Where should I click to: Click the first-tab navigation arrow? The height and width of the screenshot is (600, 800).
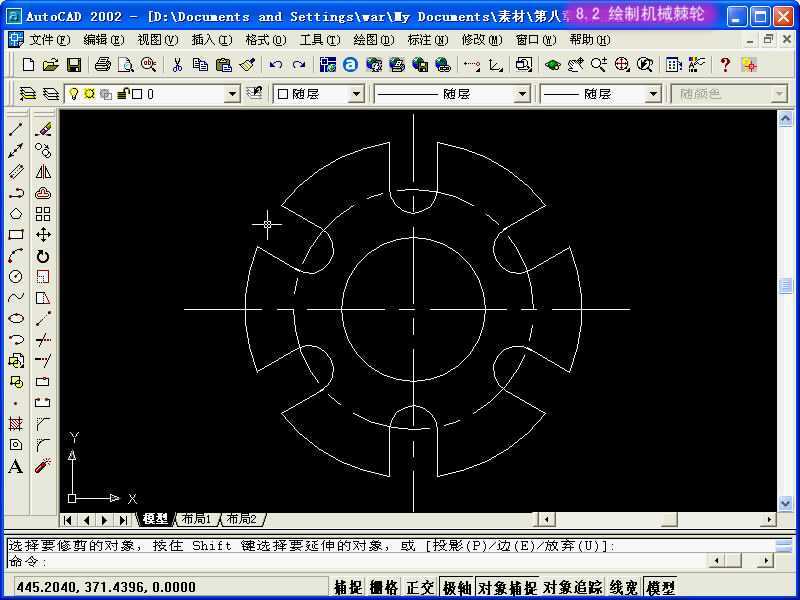coord(67,520)
